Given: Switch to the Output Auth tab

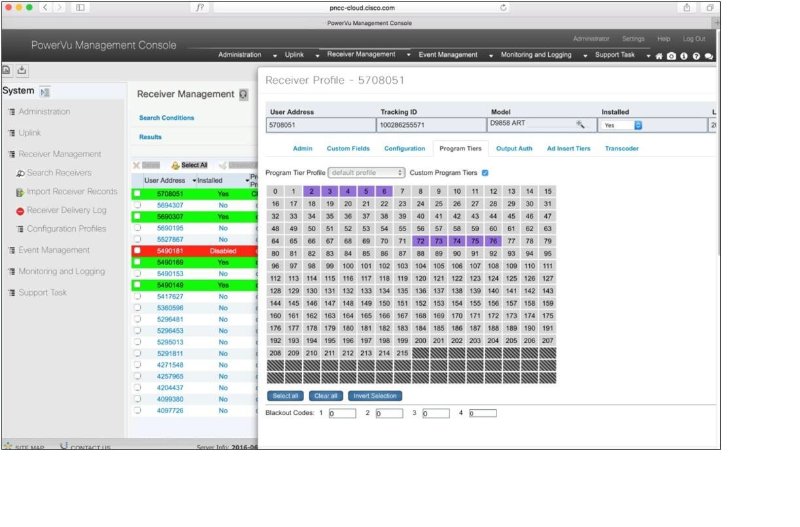Looking at the screenshot, I should 514,148.
